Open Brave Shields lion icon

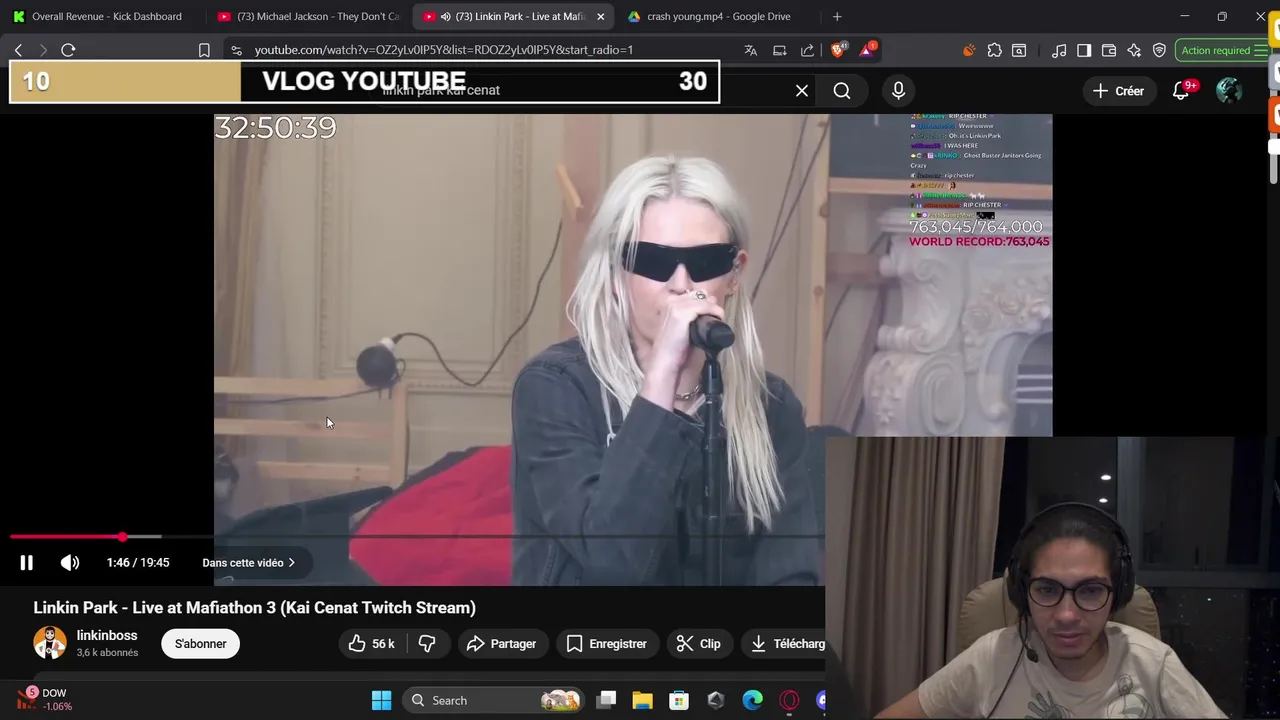click(x=838, y=50)
